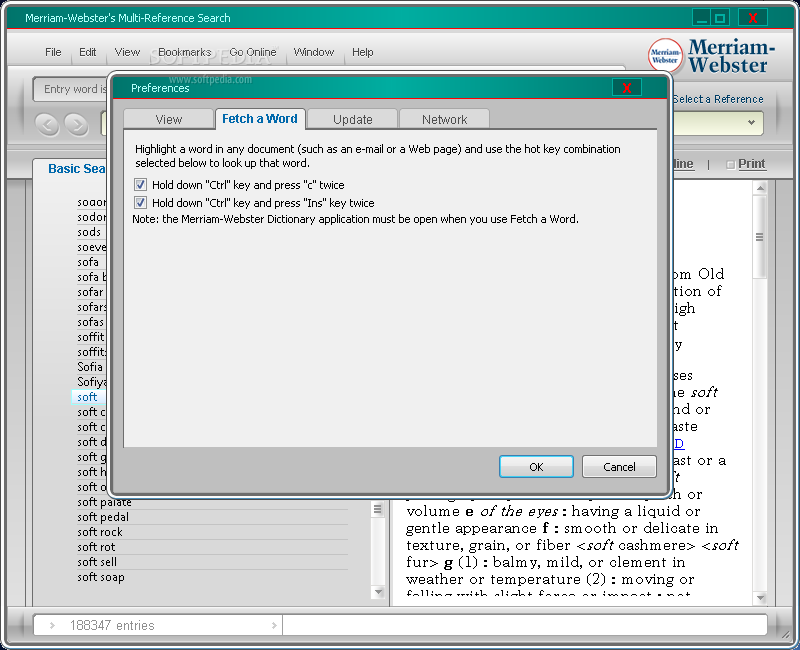Screen dimensions: 800x650
Task: Open the Network tab
Action: pyautogui.click(x=444, y=119)
